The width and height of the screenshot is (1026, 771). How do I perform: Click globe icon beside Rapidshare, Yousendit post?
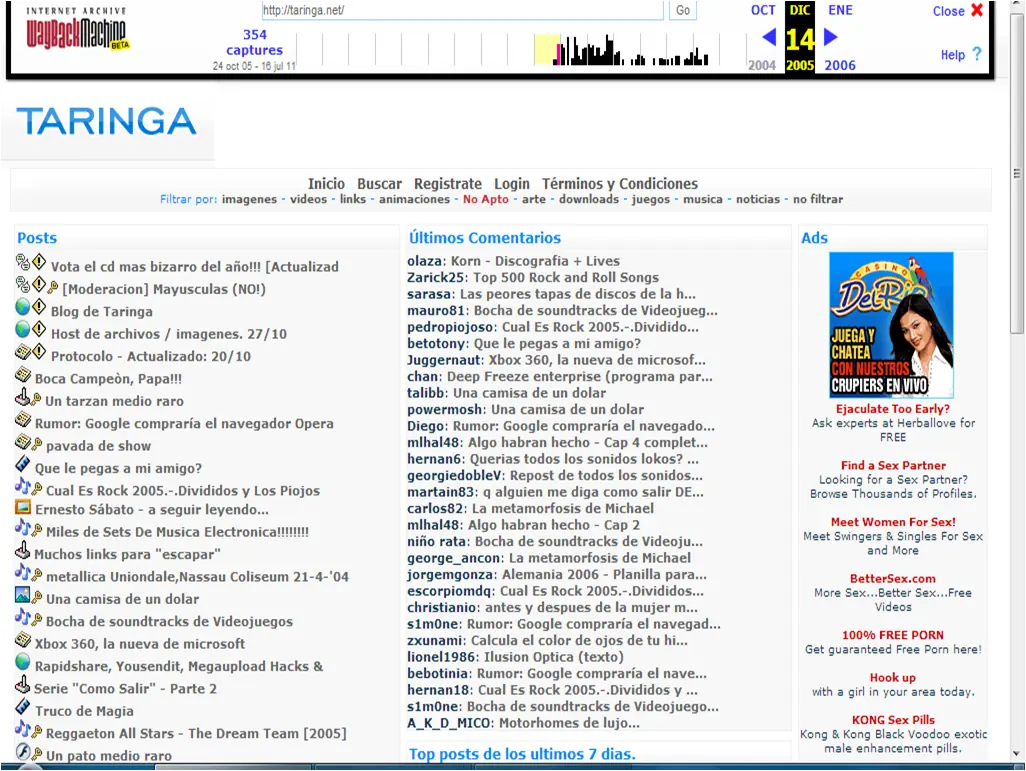click(x=23, y=662)
